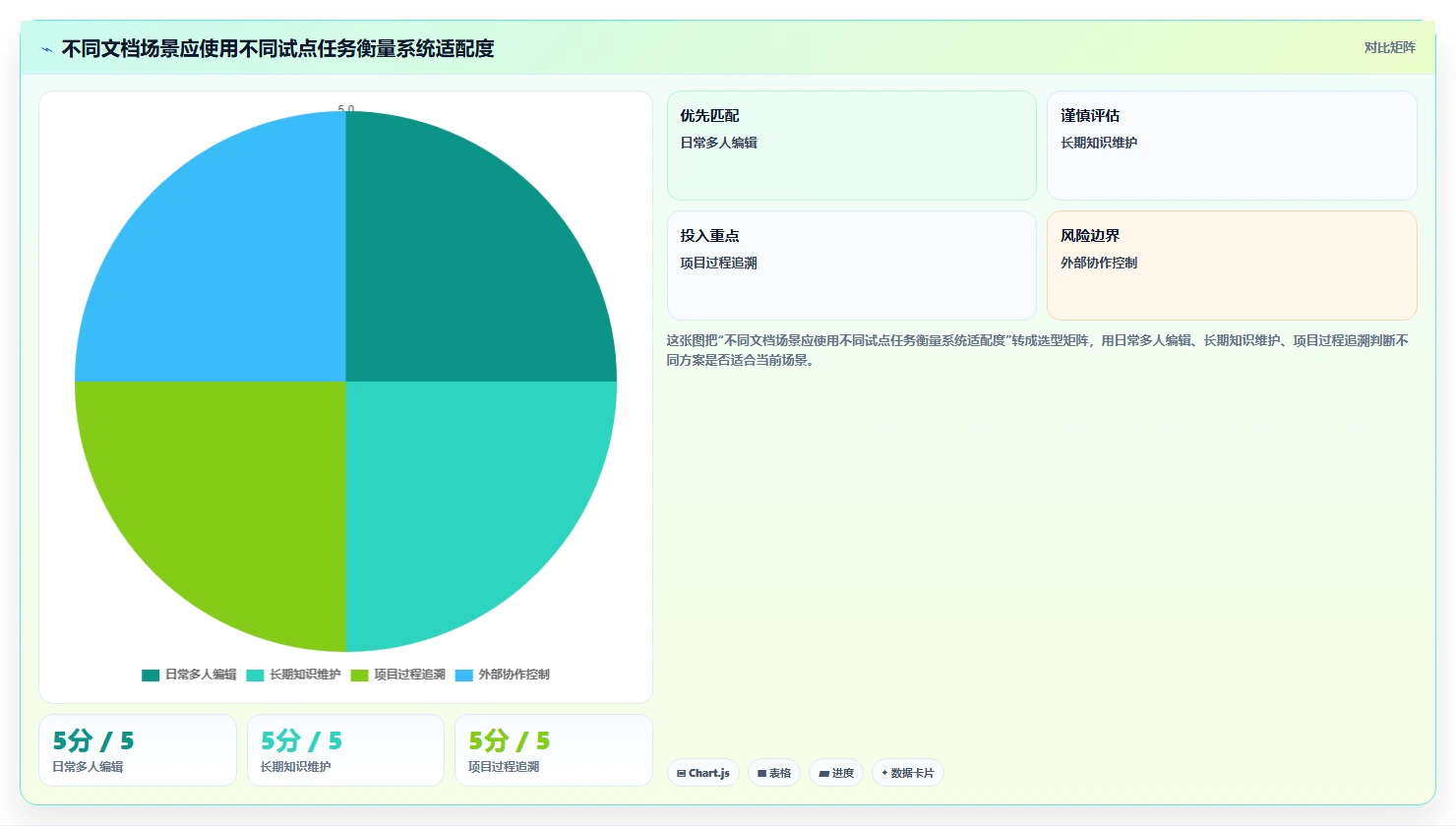Click the description paragraph starting 这张图把

tap(1038, 350)
